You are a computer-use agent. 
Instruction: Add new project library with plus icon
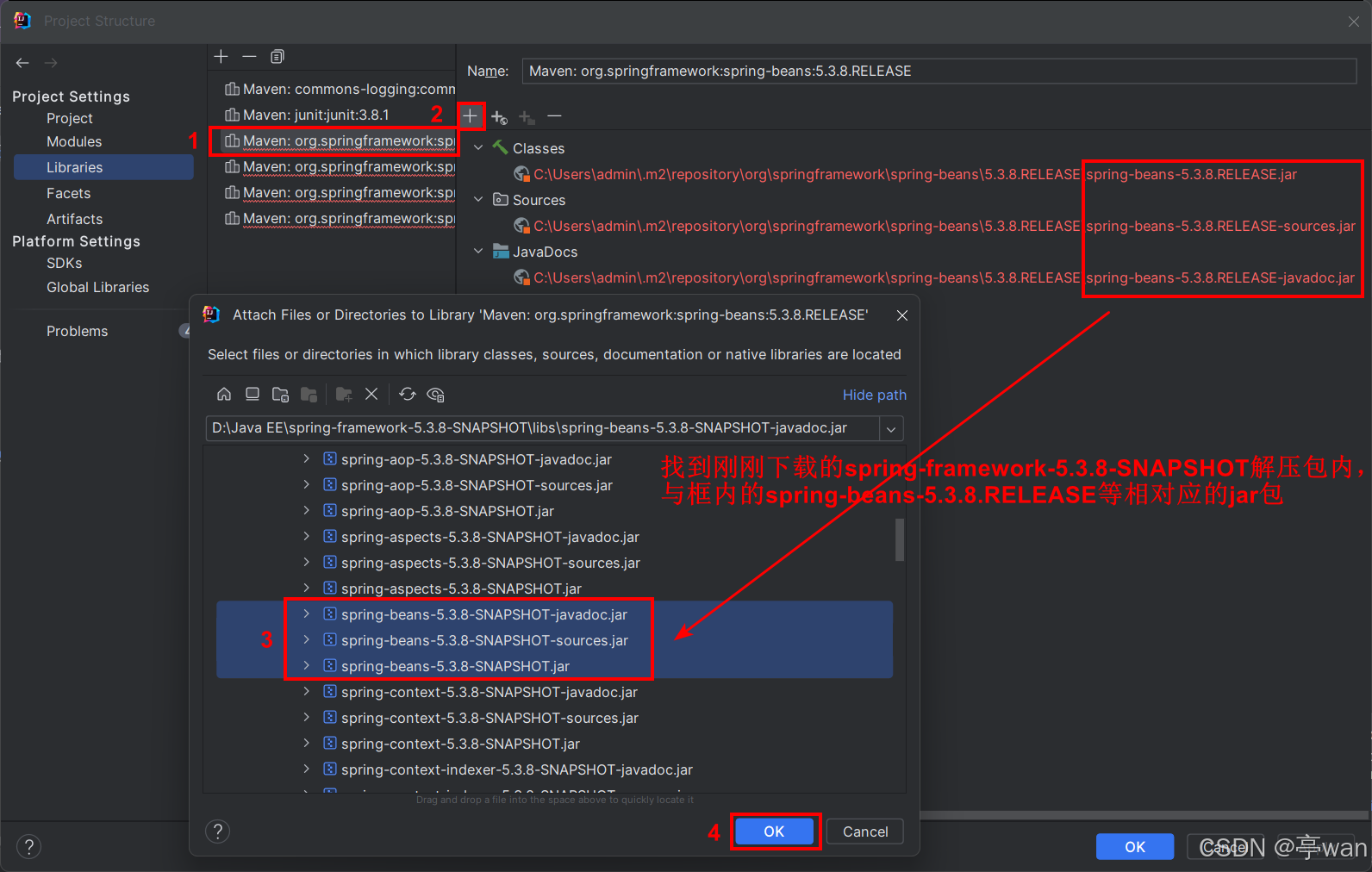point(221,56)
